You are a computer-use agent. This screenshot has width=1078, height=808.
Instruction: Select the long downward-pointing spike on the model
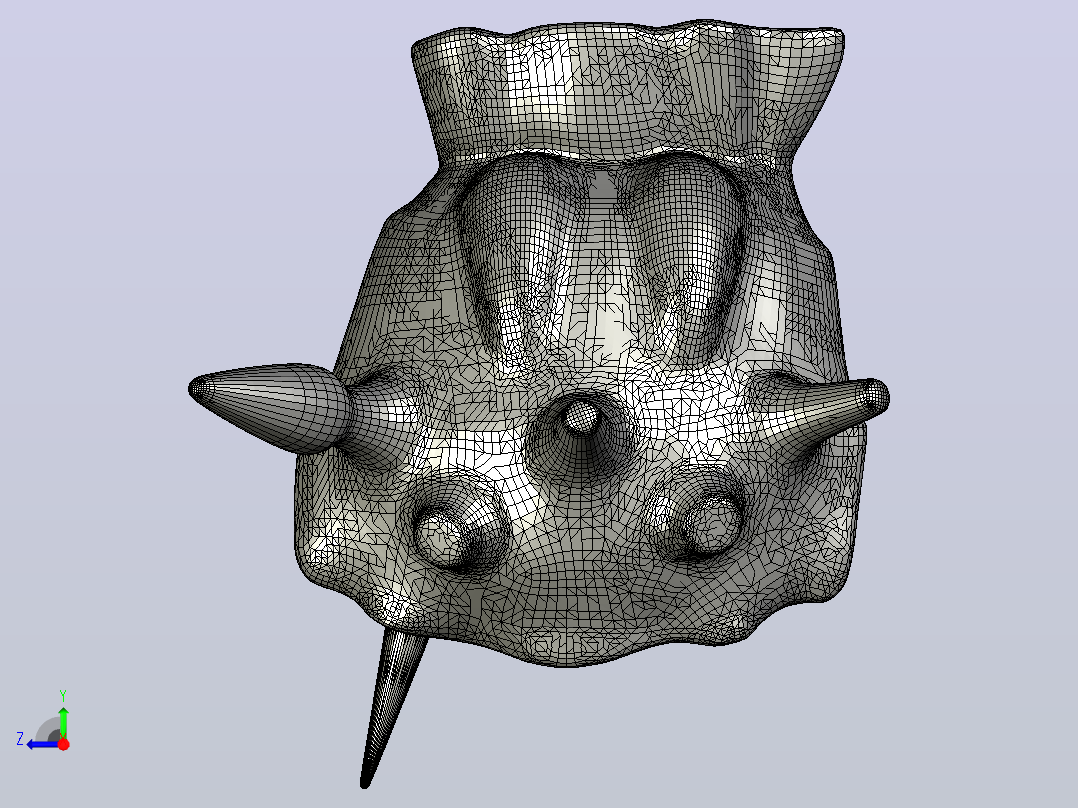click(393, 708)
